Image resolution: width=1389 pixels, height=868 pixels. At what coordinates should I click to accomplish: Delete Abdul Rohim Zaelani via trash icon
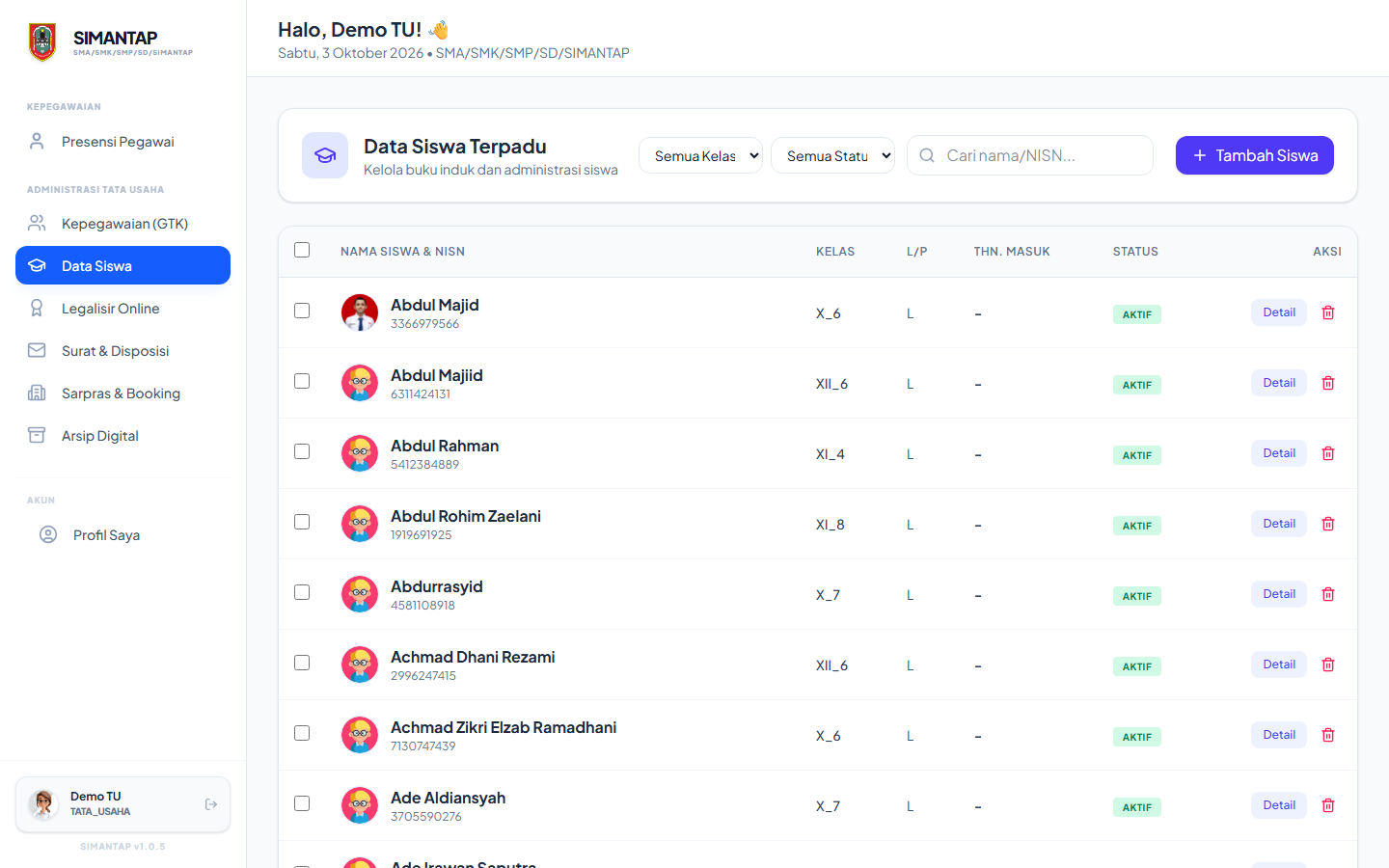click(x=1328, y=524)
